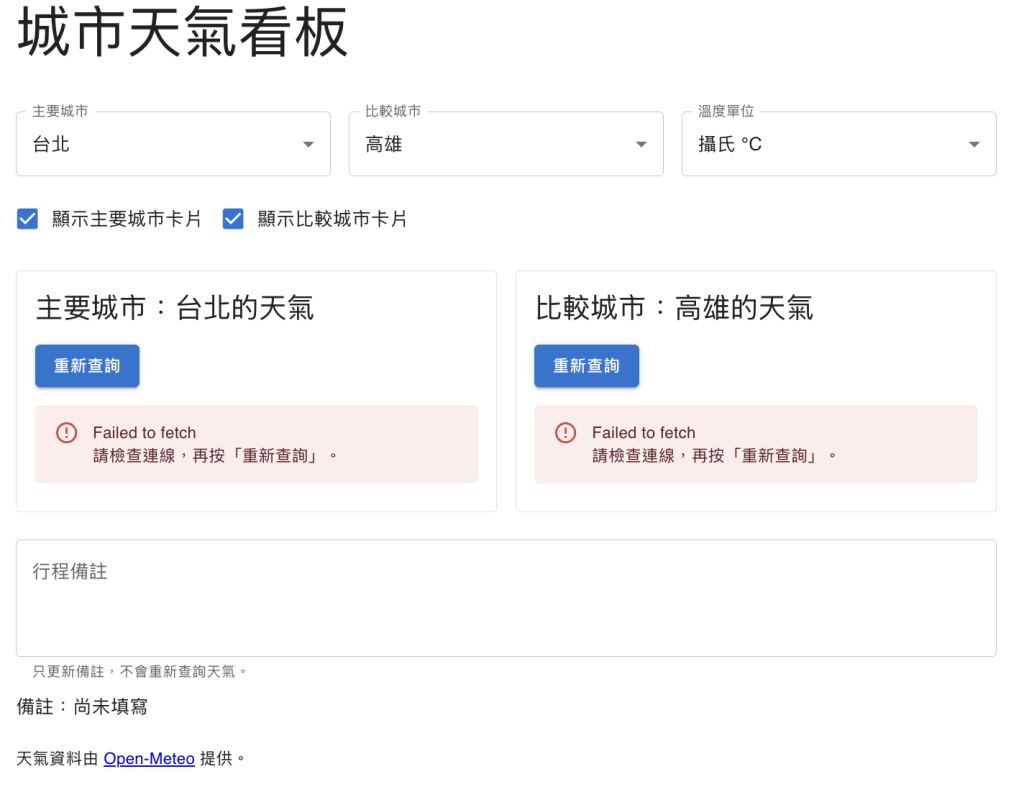Open the 比較城市 dropdown
This screenshot has width=1024, height=787.
[506, 144]
